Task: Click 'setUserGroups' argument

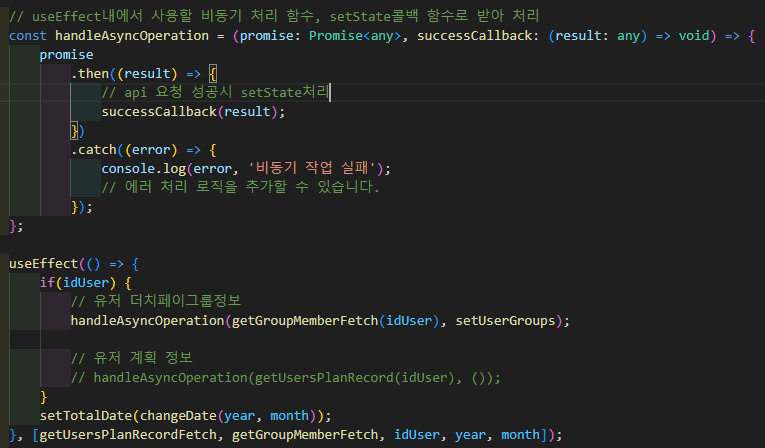Action: (505, 321)
